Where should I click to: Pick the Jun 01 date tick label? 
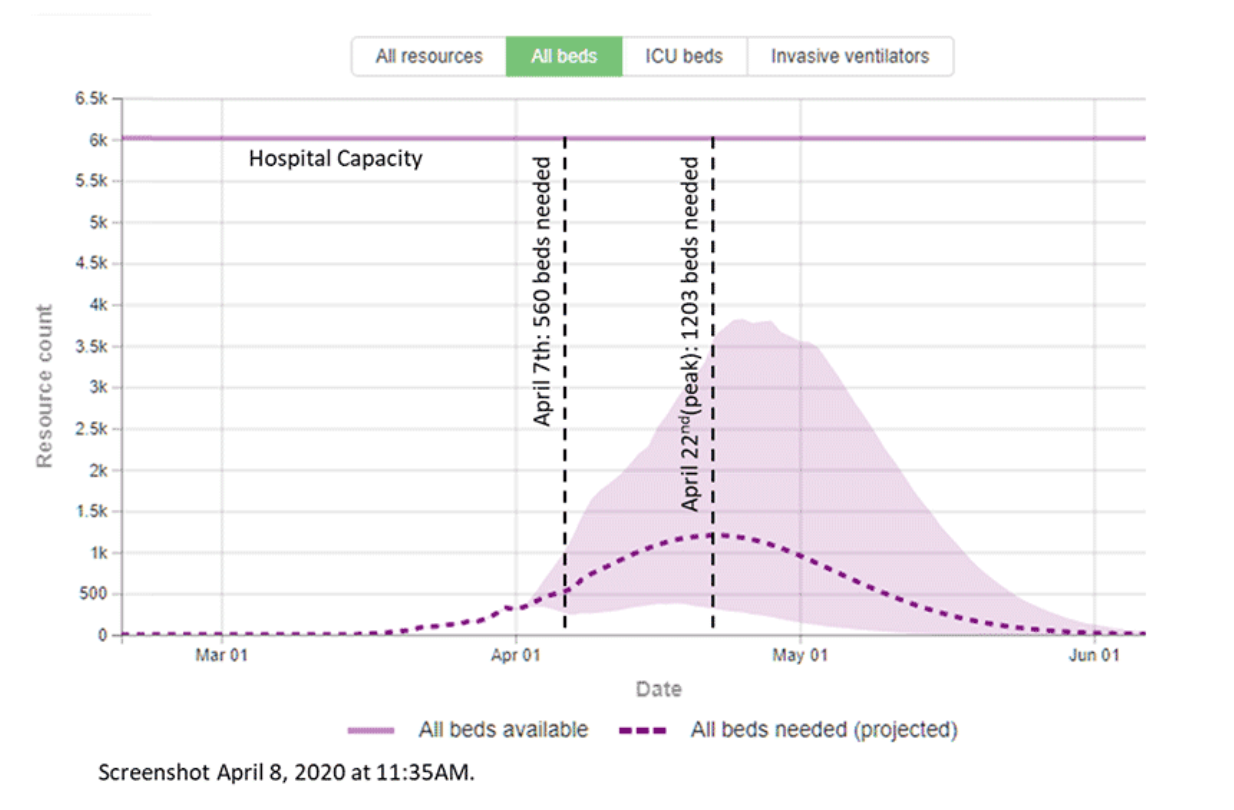tap(1094, 657)
